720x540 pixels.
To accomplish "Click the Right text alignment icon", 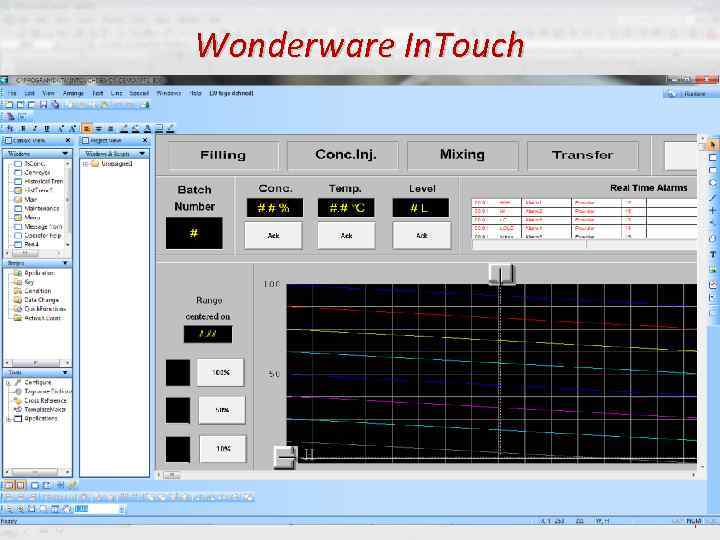I will 110,129.
